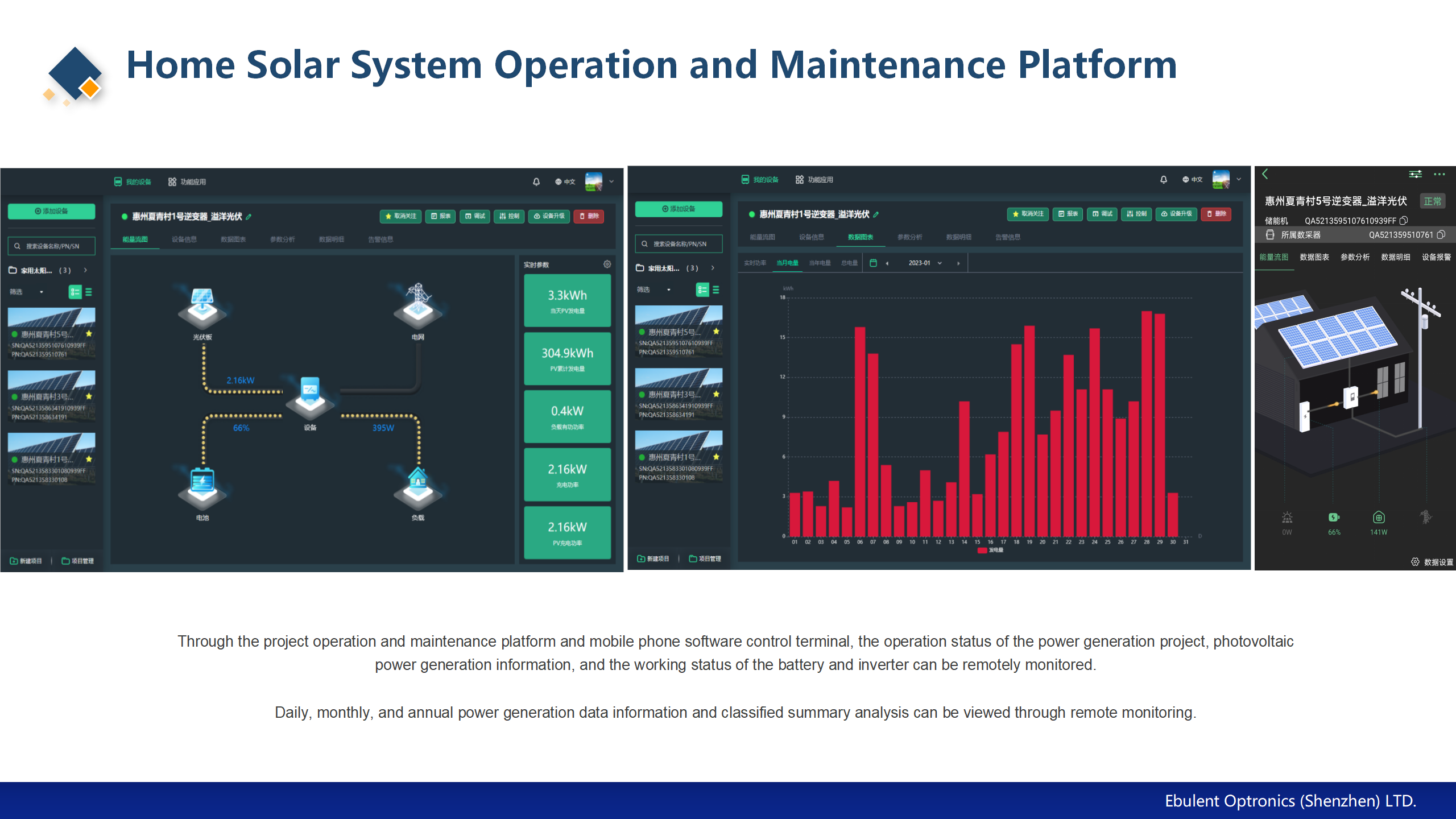Tap three-dots menu in mobile app
The width and height of the screenshot is (1456, 819).
pyautogui.click(x=1439, y=174)
